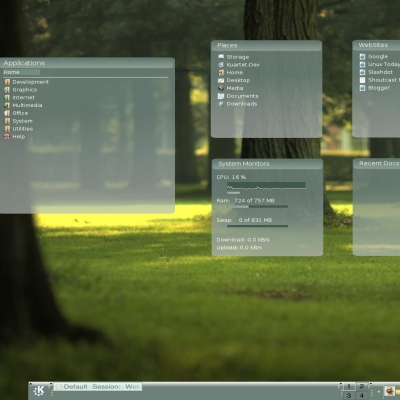
Task: Click the Upload speed readout
Action: pyautogui.click(x=239, y=248)
